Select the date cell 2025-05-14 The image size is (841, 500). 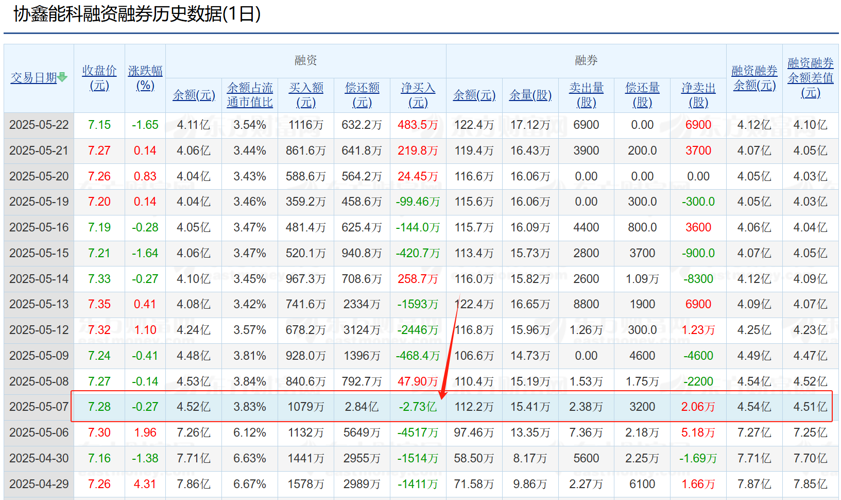point(39,279)
